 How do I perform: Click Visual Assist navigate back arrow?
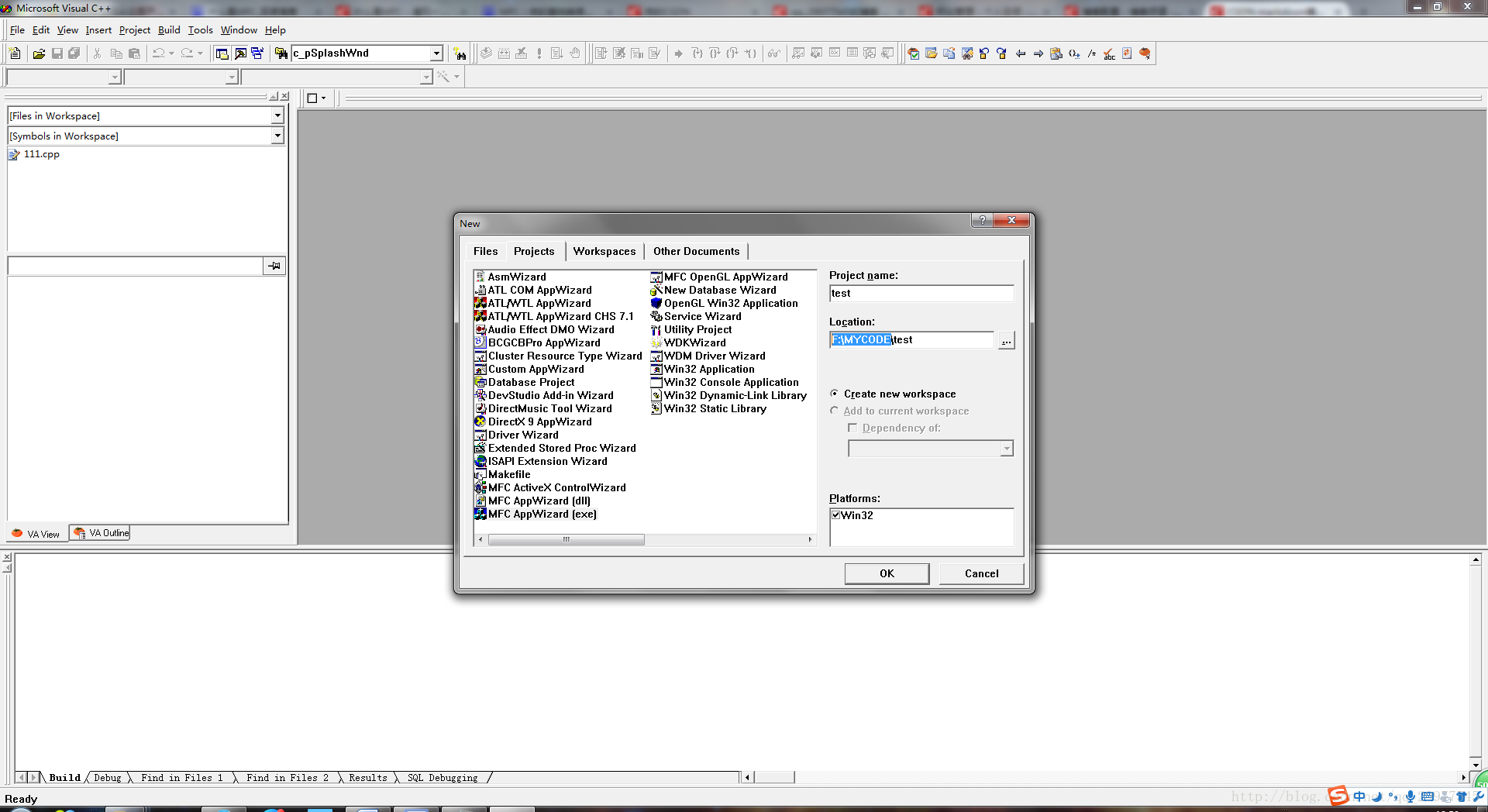[x=1021, y=53]
